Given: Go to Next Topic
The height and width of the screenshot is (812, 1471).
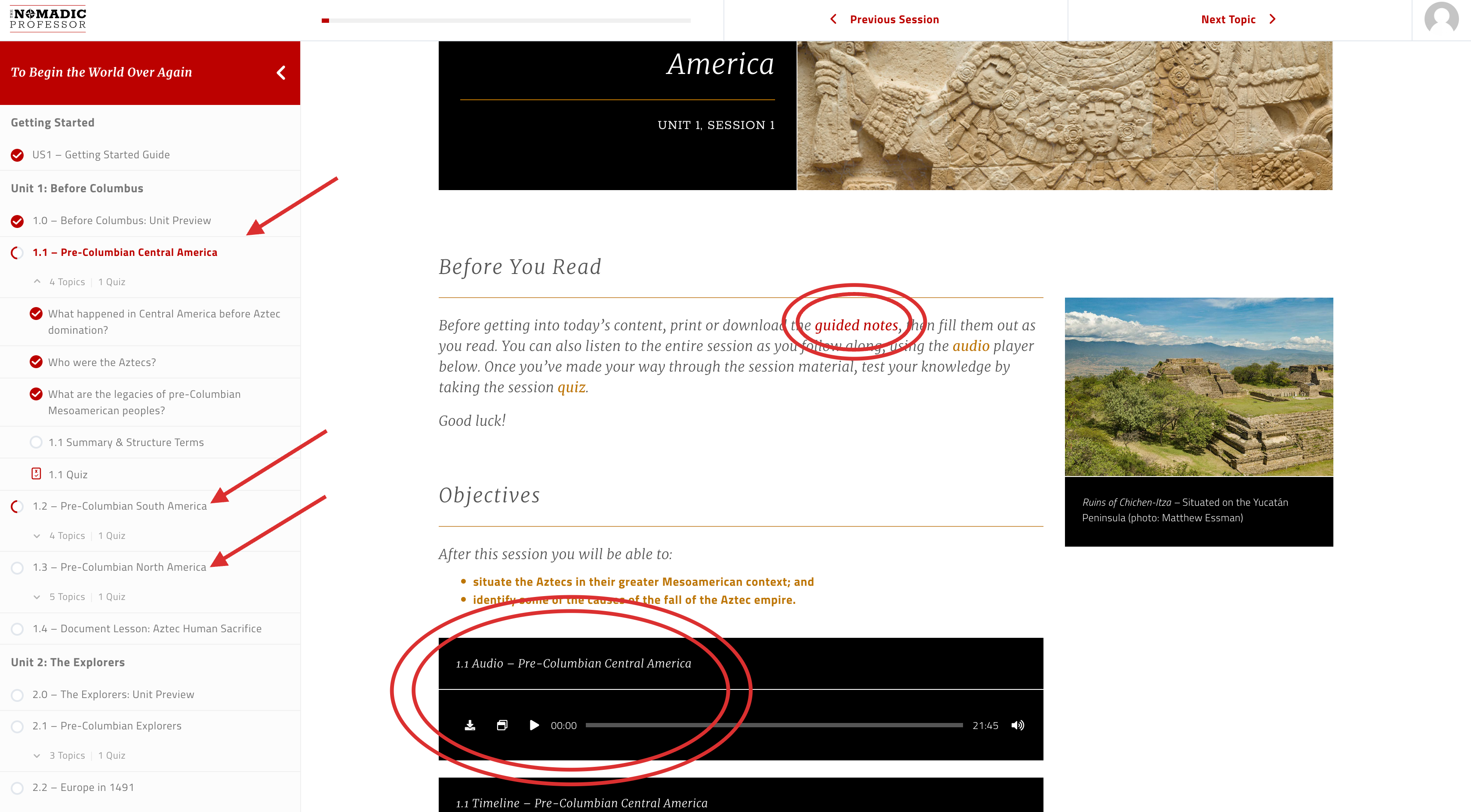Looking at the screenshot, I should point(1228,19).
